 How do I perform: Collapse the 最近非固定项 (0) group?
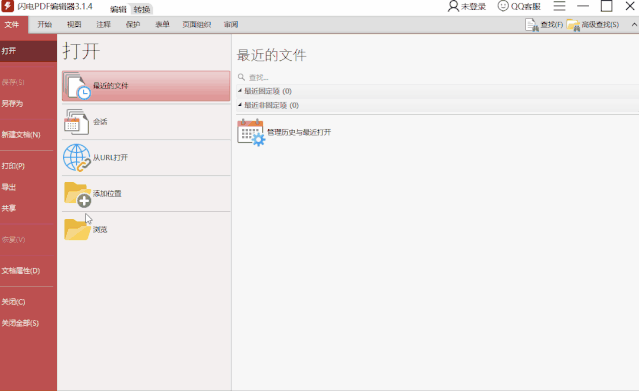pyautogui.click(x=240, y=105)
